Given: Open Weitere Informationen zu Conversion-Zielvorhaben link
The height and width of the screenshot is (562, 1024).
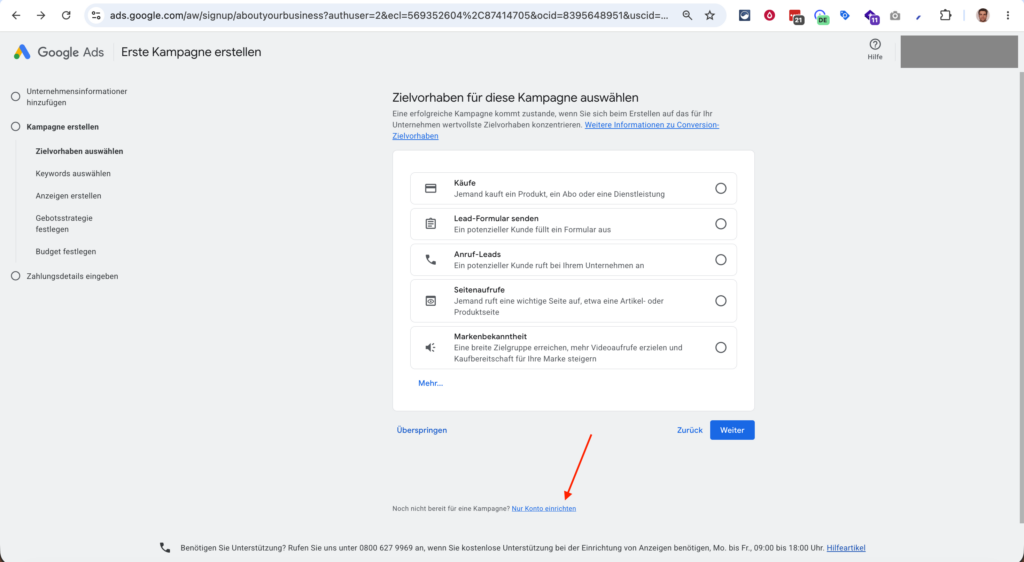Looking at the screenshot, I should [x=651, y=125].
